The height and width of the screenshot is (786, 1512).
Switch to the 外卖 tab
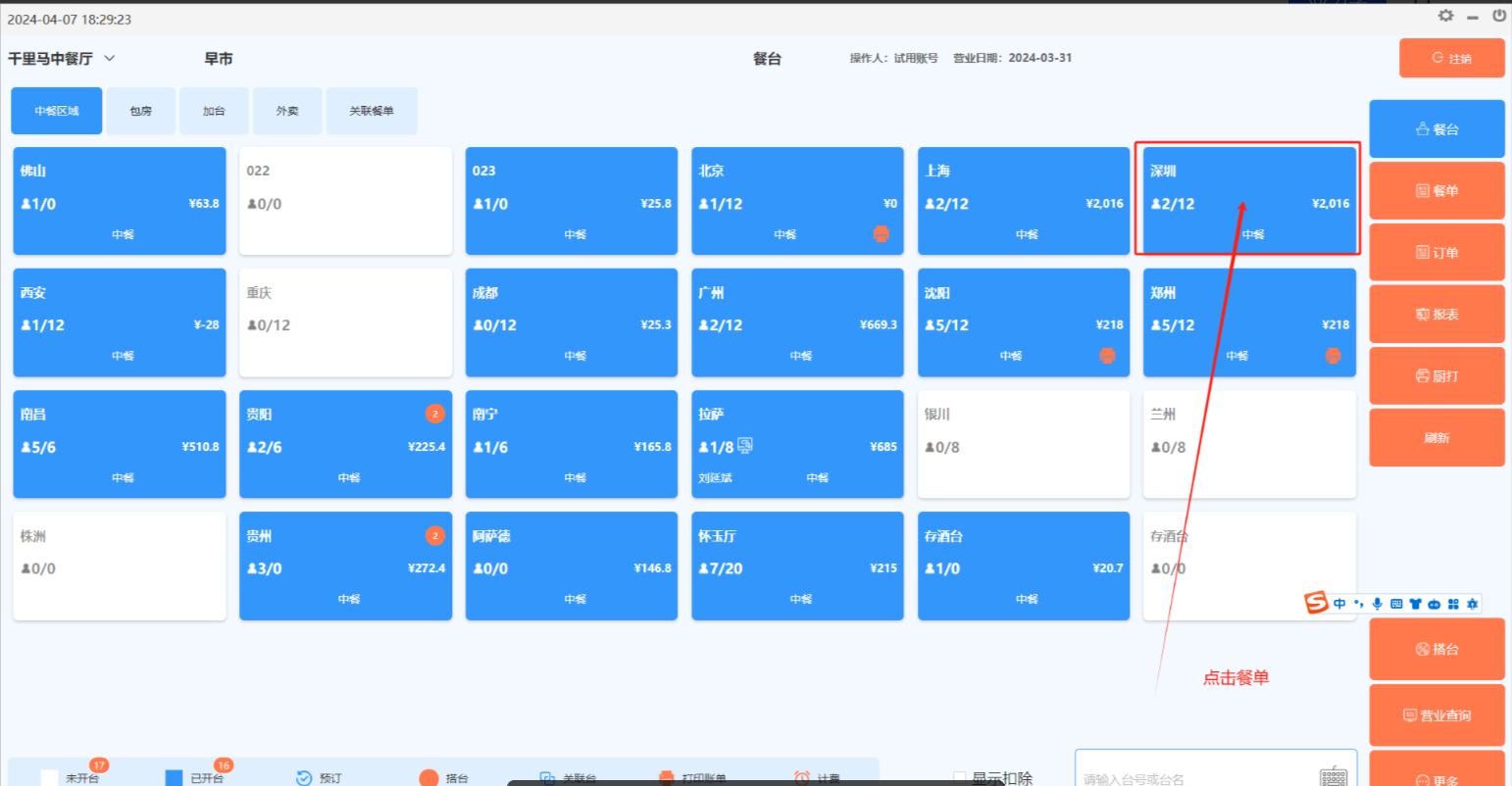tap(287, 111)
